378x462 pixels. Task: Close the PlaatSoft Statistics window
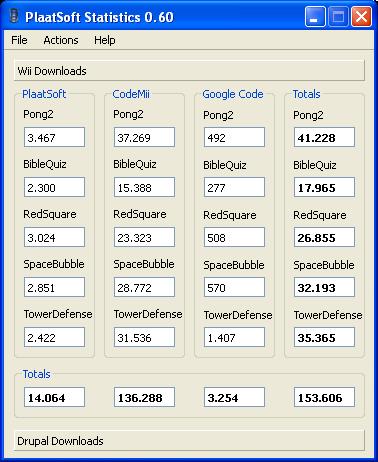[x=361, y=17]
